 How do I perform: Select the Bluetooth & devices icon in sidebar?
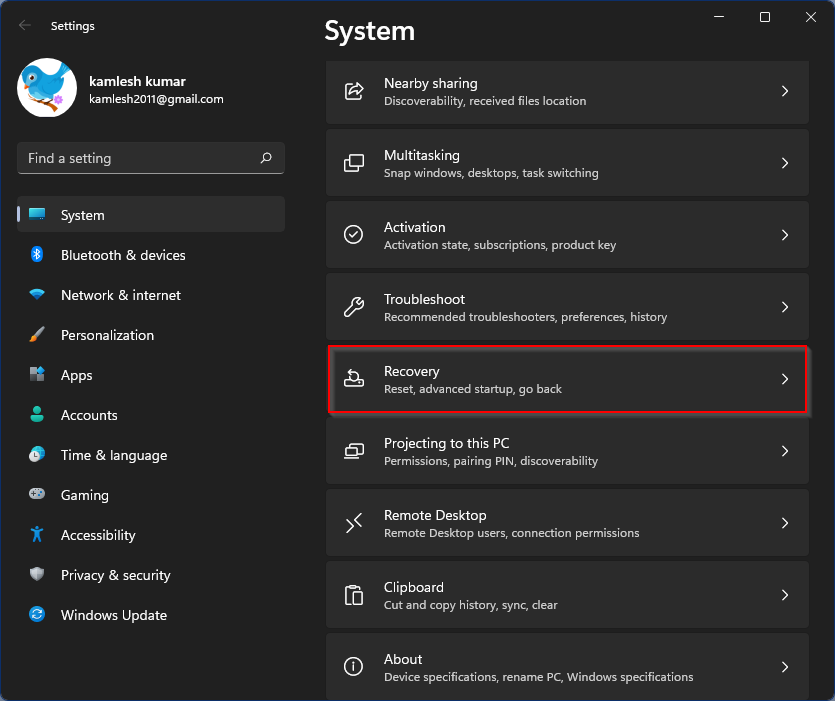pyautogui.click(x=37, y=255)
